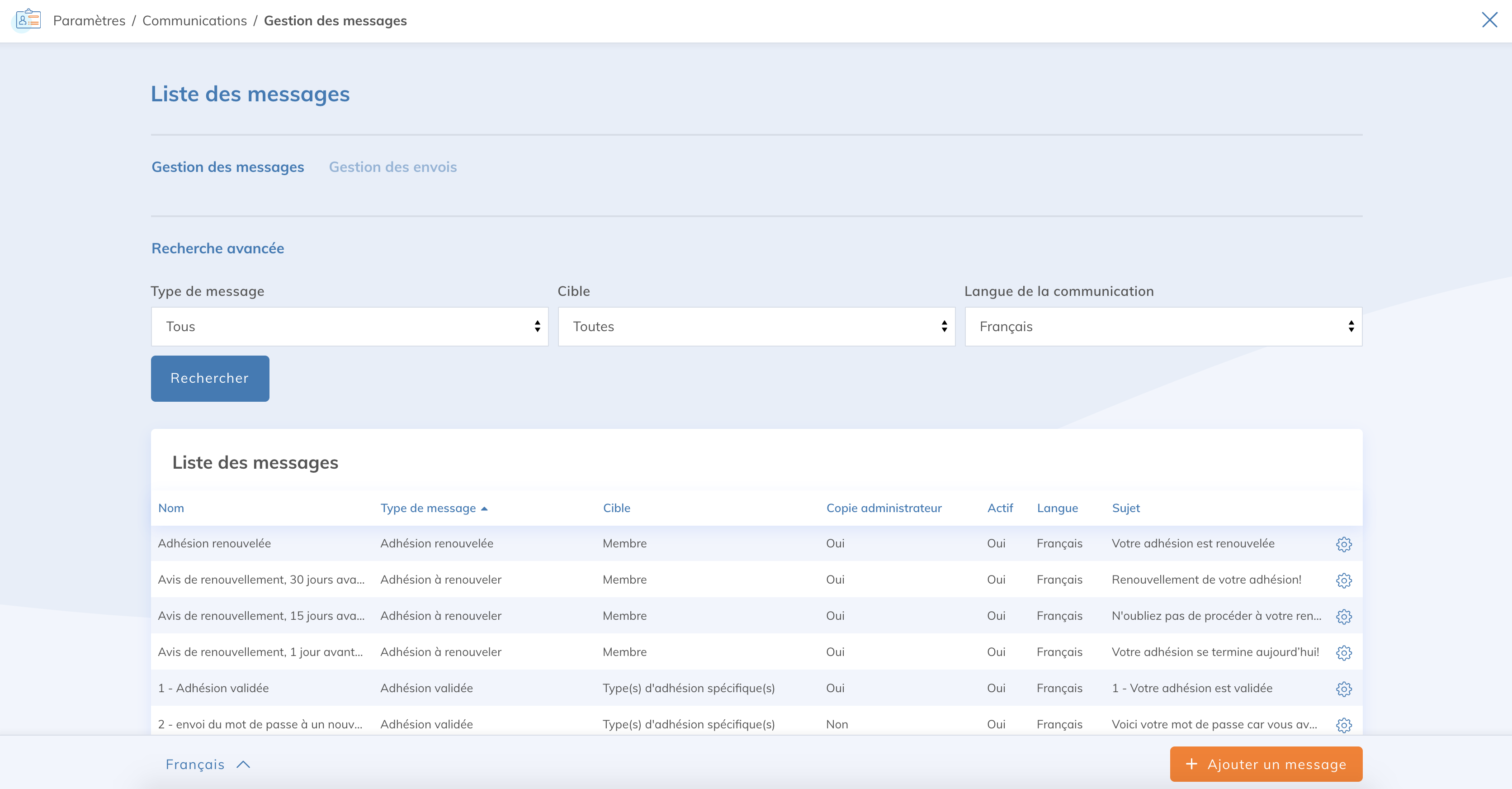Open the Langue de la communication dropdown
Image resolution: width=1512 pixels, height=789 pixels.
click(1163, 326)
